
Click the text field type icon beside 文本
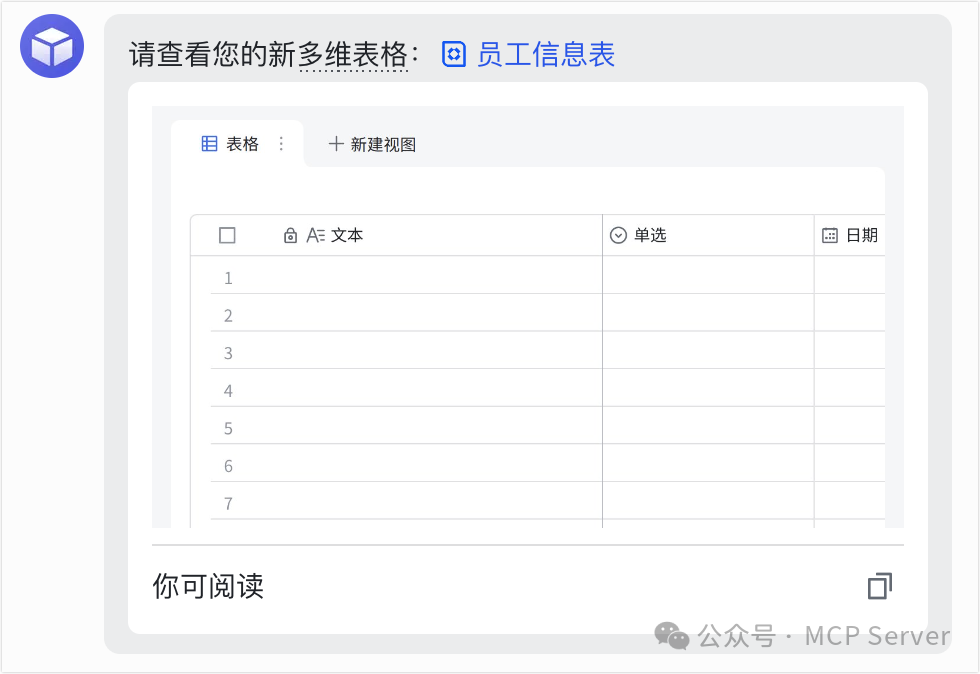click(x=317, y=235)
